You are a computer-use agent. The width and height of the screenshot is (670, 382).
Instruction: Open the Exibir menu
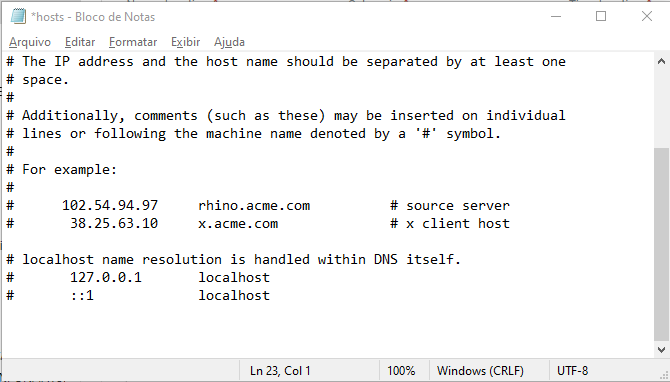(185, 42)
